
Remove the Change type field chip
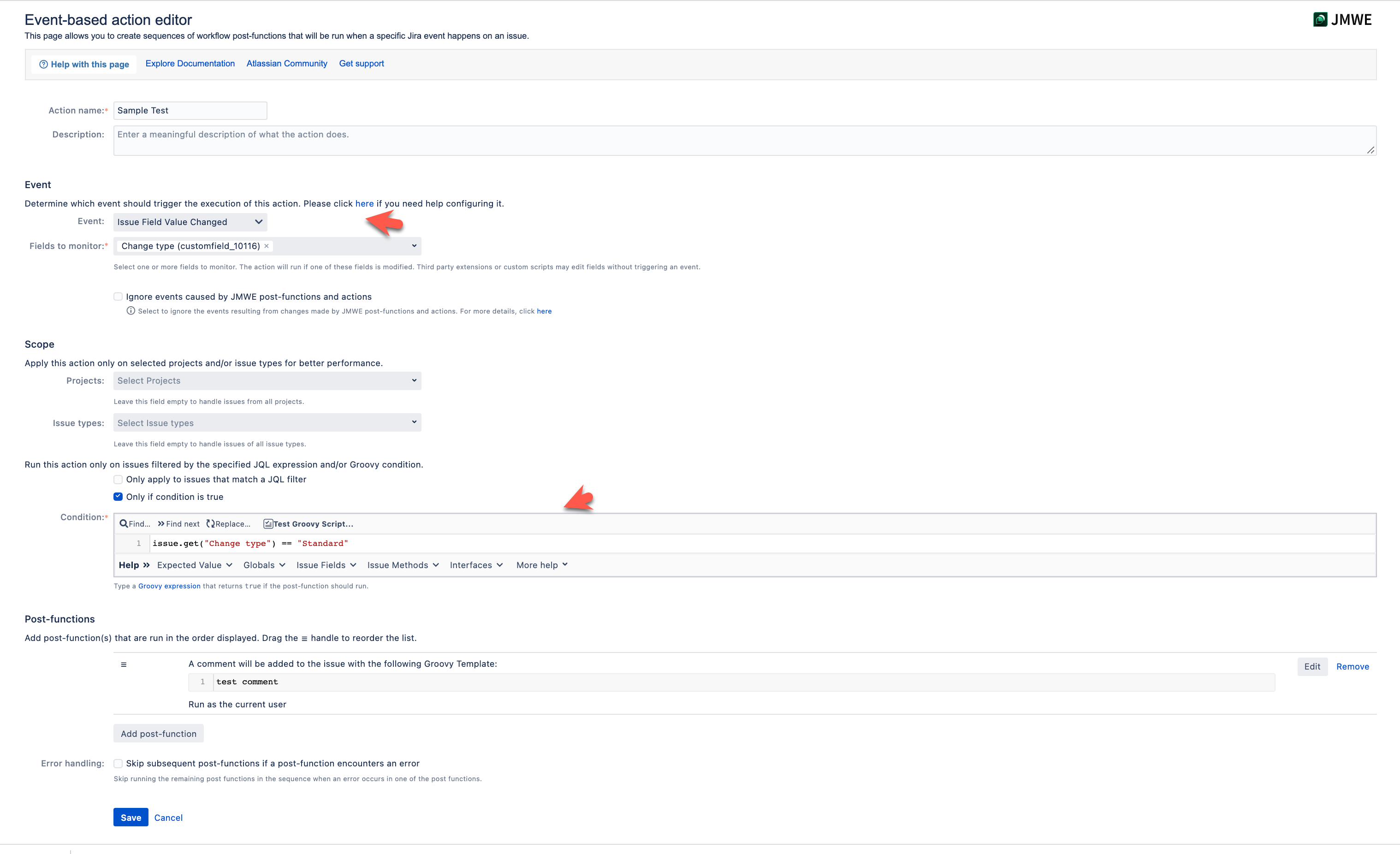pyautogui.click(x=267, y=245)
